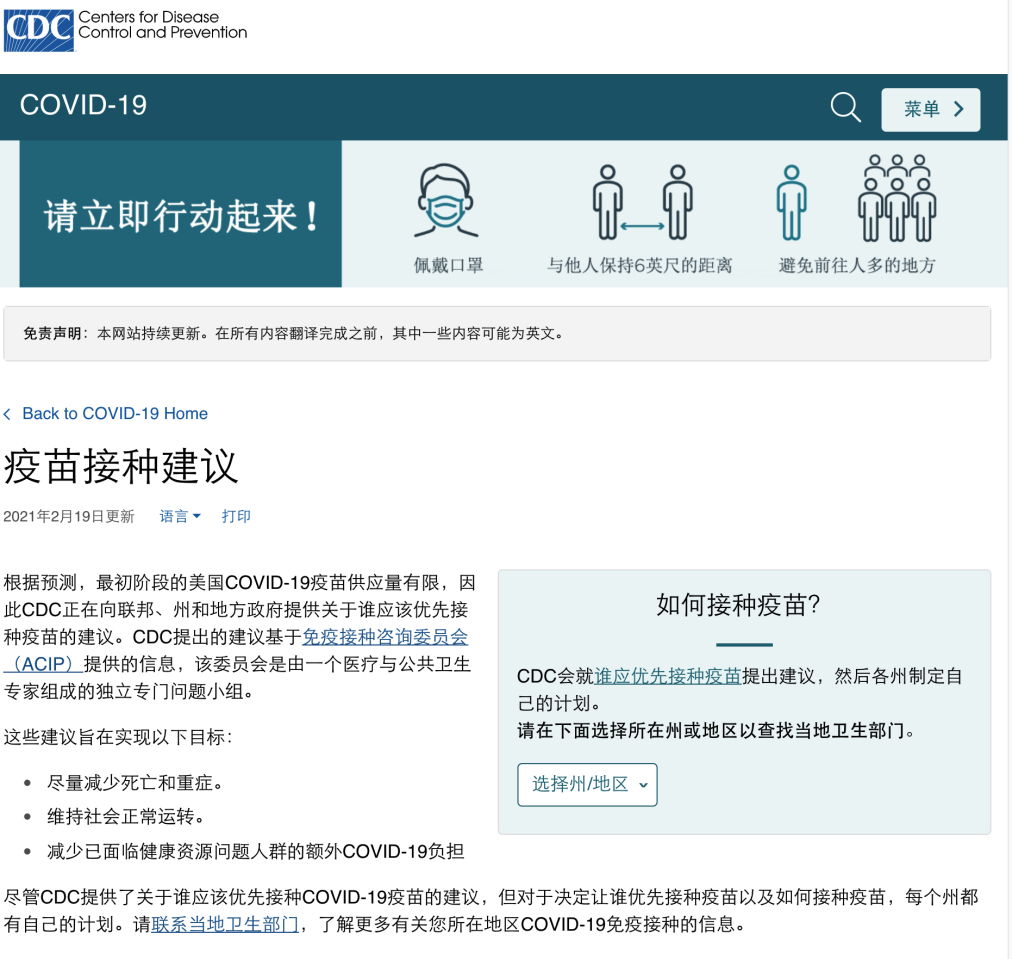Click the face mask icon
The width and height of the screenshot is (1012, 959).
446,201
